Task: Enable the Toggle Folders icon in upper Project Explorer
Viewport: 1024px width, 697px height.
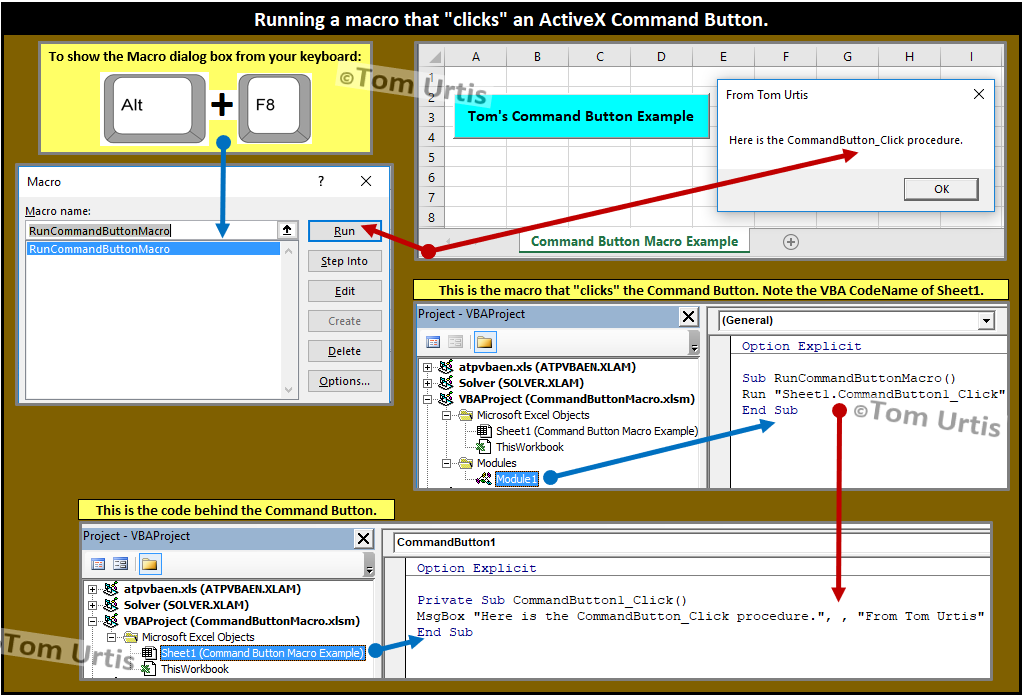Action: click(483, 341)
